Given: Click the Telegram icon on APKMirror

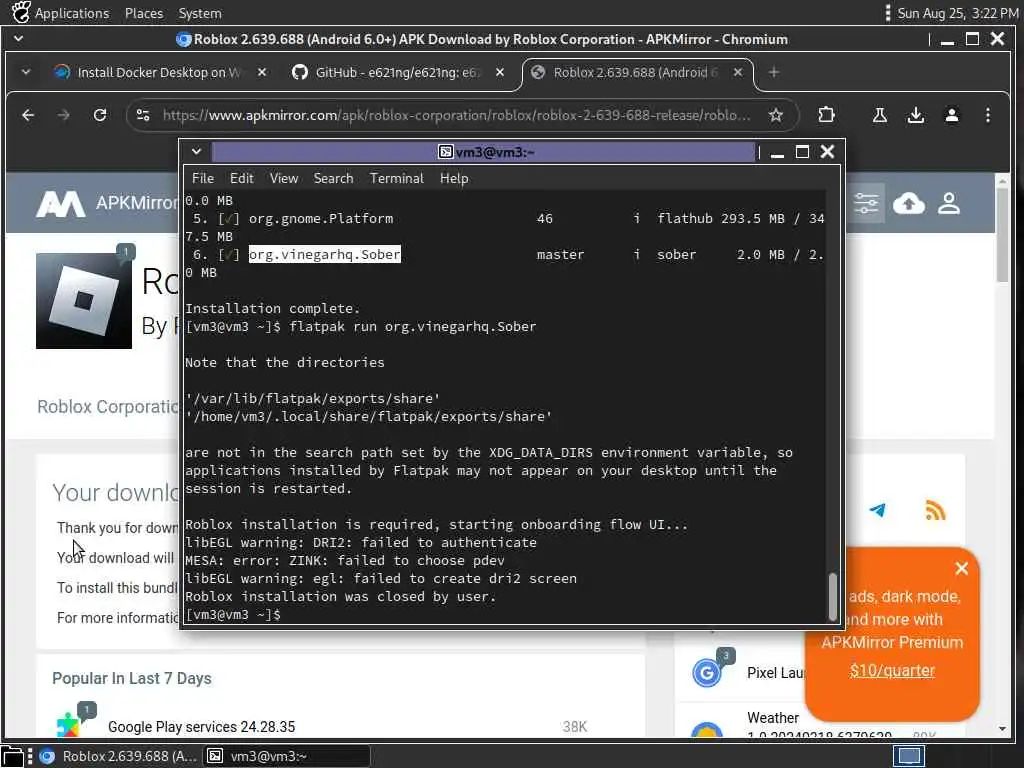Looking at the screenshot, I should click(x=878, y=510).
